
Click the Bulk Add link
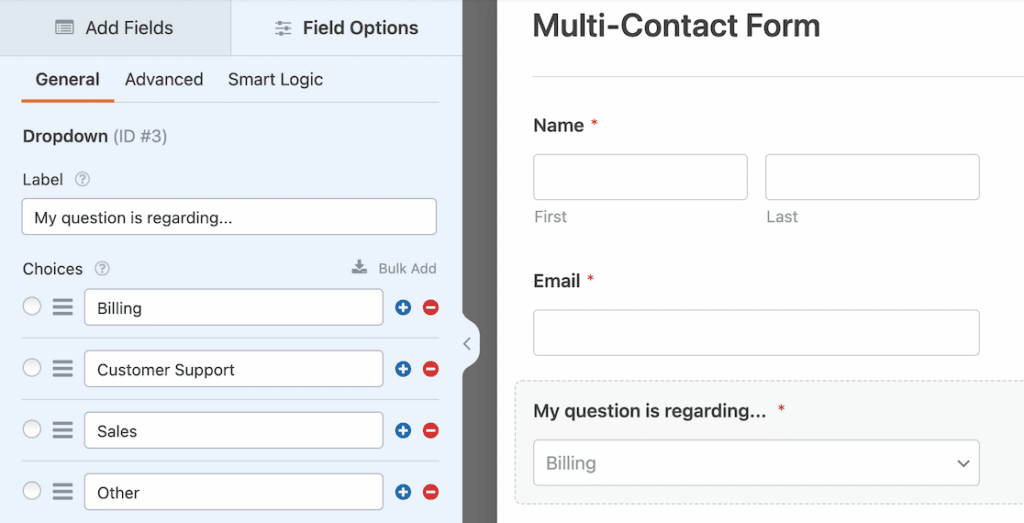pyautogui.click(x=395, y=268)
